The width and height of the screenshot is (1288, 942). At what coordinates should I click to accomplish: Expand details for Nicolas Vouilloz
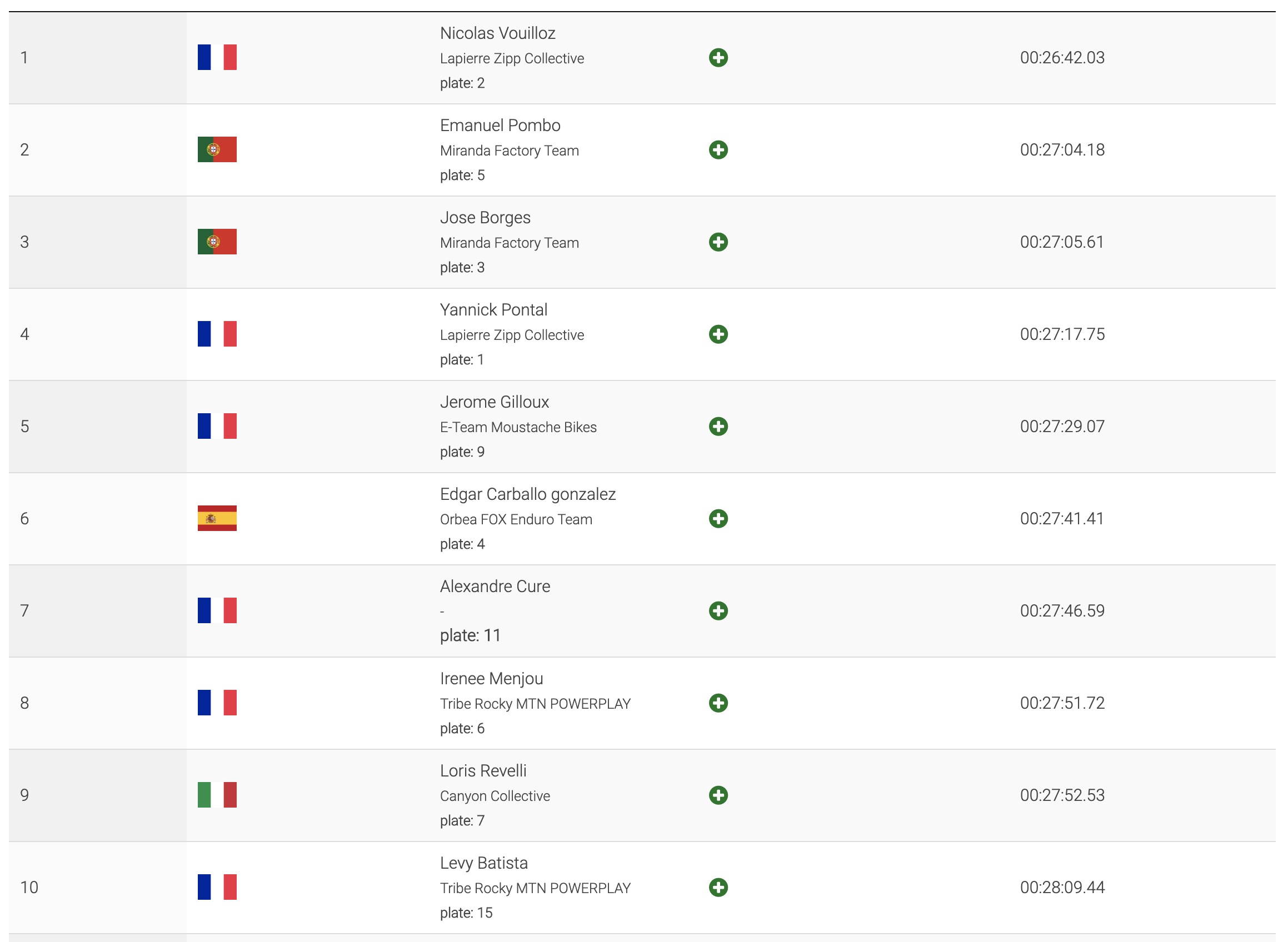718,58
